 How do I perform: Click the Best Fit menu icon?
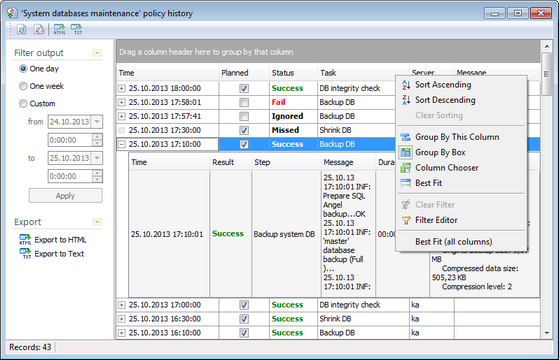pyautogui.click(x=406, y=183)
